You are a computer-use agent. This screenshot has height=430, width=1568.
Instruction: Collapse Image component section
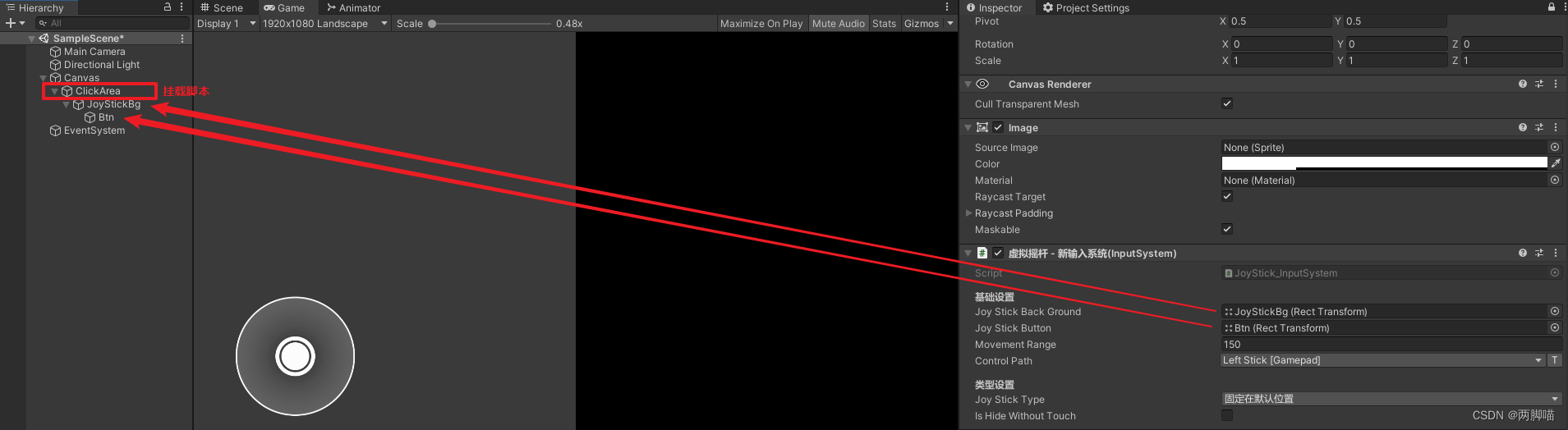[968, 127]
